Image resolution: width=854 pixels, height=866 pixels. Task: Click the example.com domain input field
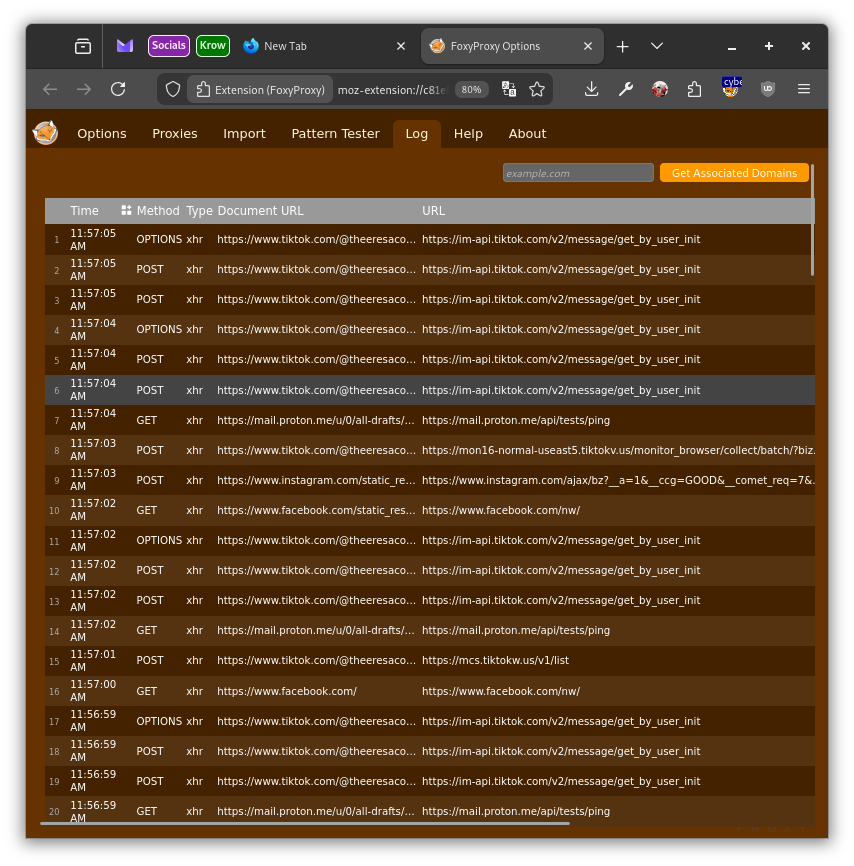[x=577, y=173]
